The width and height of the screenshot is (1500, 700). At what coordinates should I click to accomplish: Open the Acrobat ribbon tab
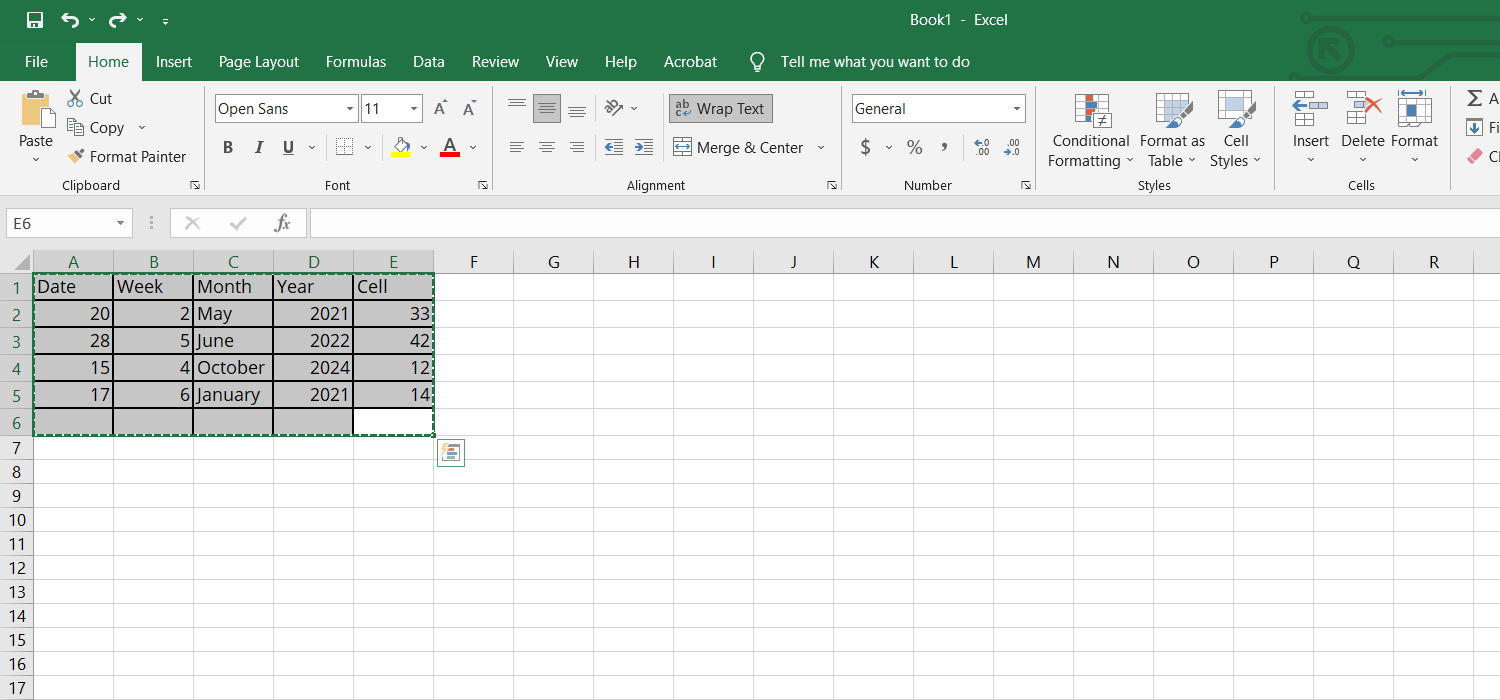[x=690, y=61]
